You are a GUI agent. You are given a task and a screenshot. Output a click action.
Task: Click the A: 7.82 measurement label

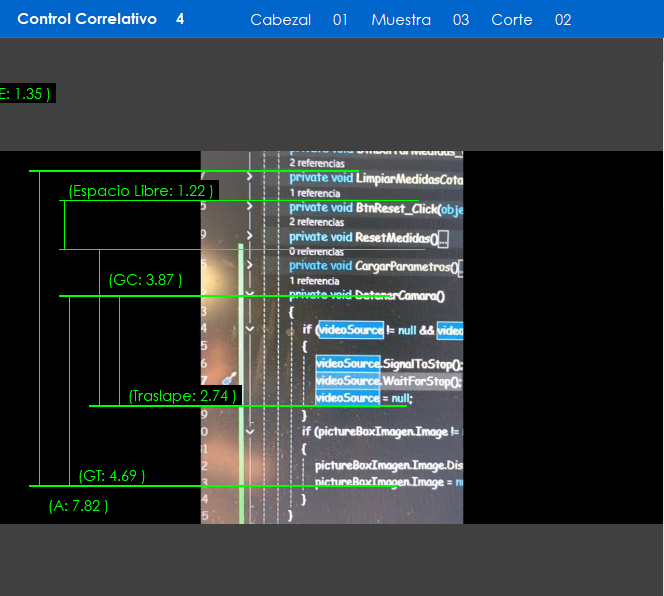click(x=78, y=506)
